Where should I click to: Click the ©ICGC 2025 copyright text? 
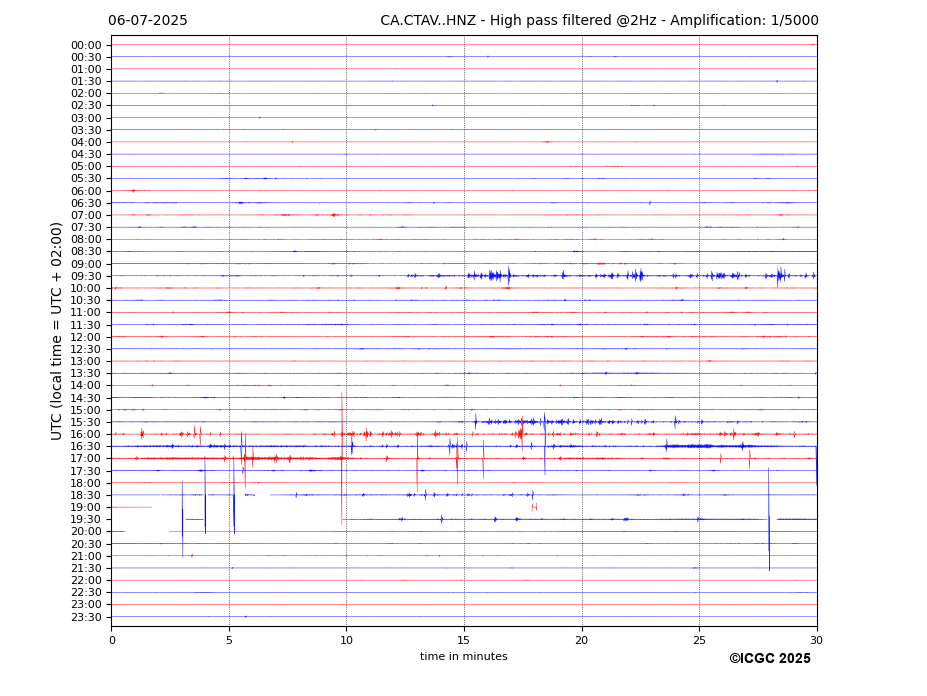pos(770,659)
